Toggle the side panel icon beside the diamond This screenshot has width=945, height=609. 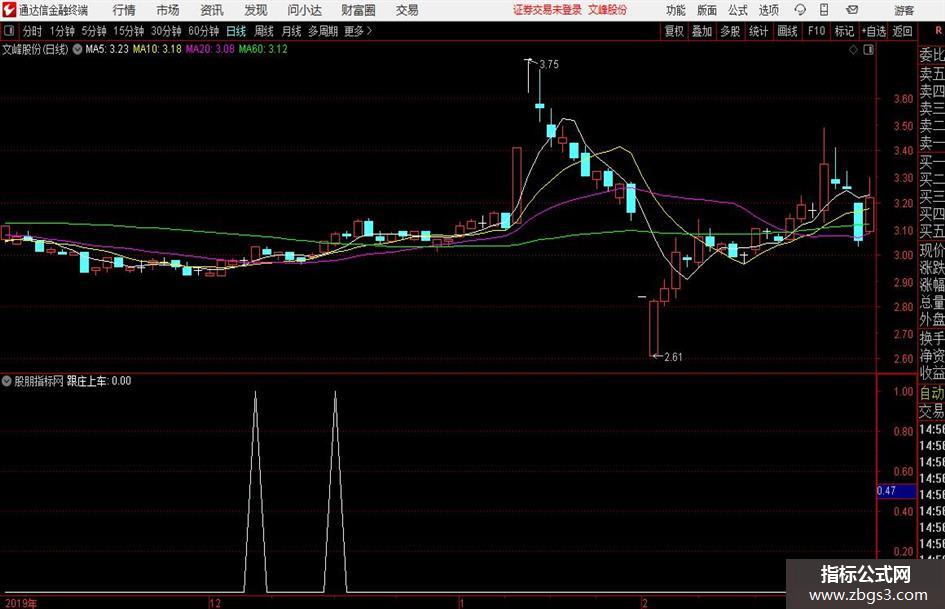tap(868, 50)
